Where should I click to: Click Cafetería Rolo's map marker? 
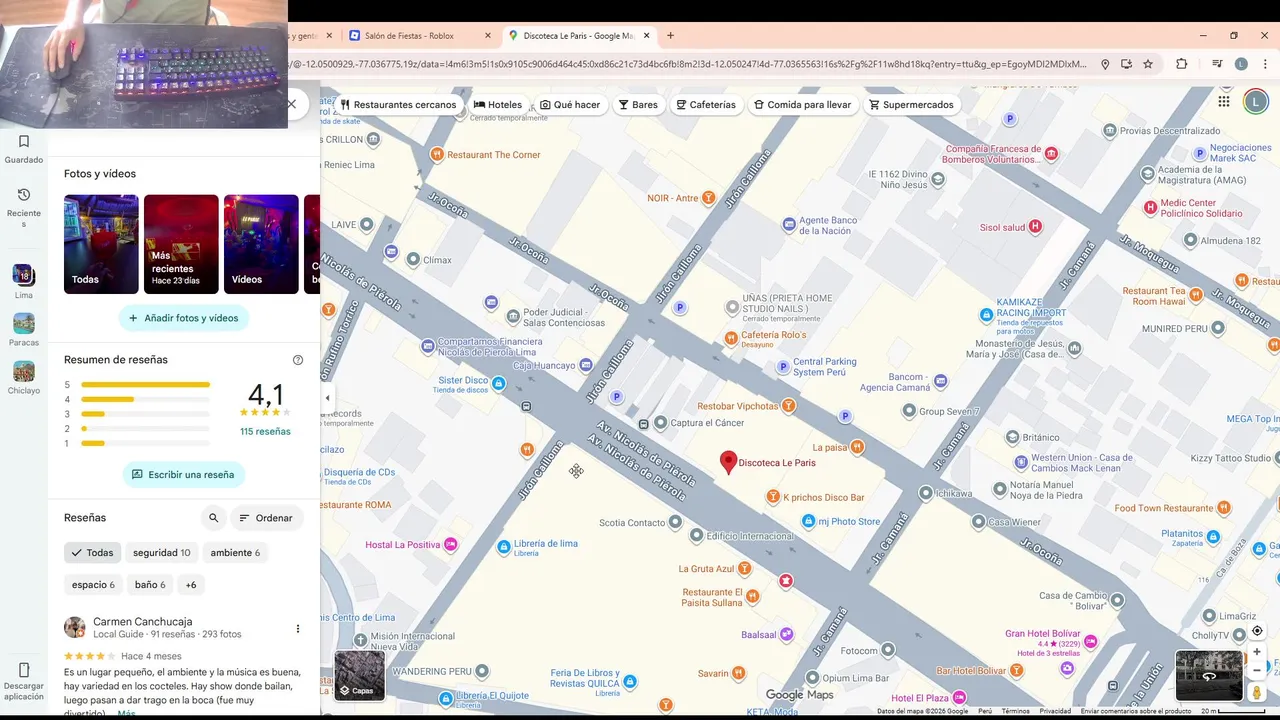[731, 338]
